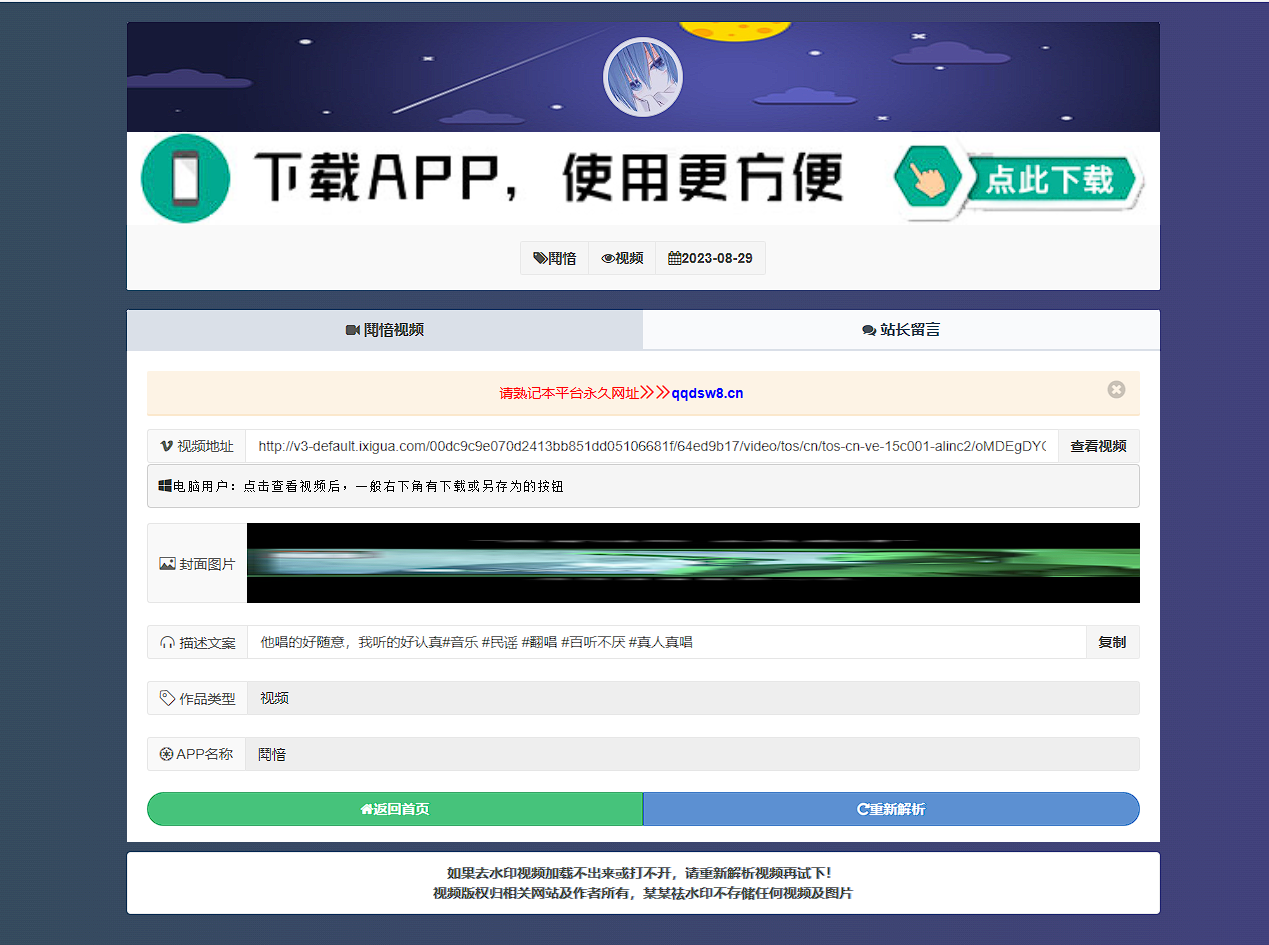
Task: Select the 闺憾视频 tab
Action: [x=385, y=330]
